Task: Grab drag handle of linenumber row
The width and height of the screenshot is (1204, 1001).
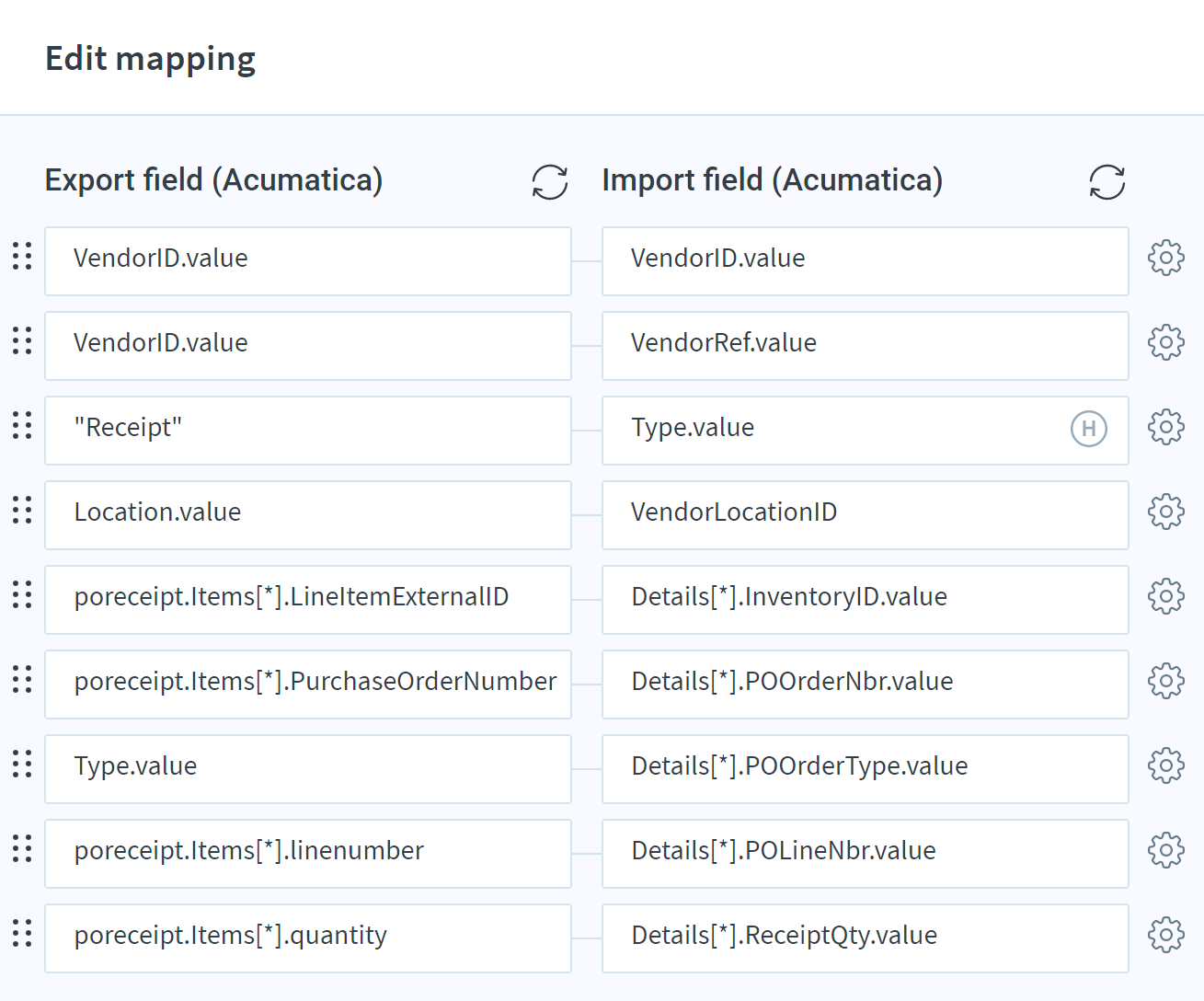Action: click(22, 848)
